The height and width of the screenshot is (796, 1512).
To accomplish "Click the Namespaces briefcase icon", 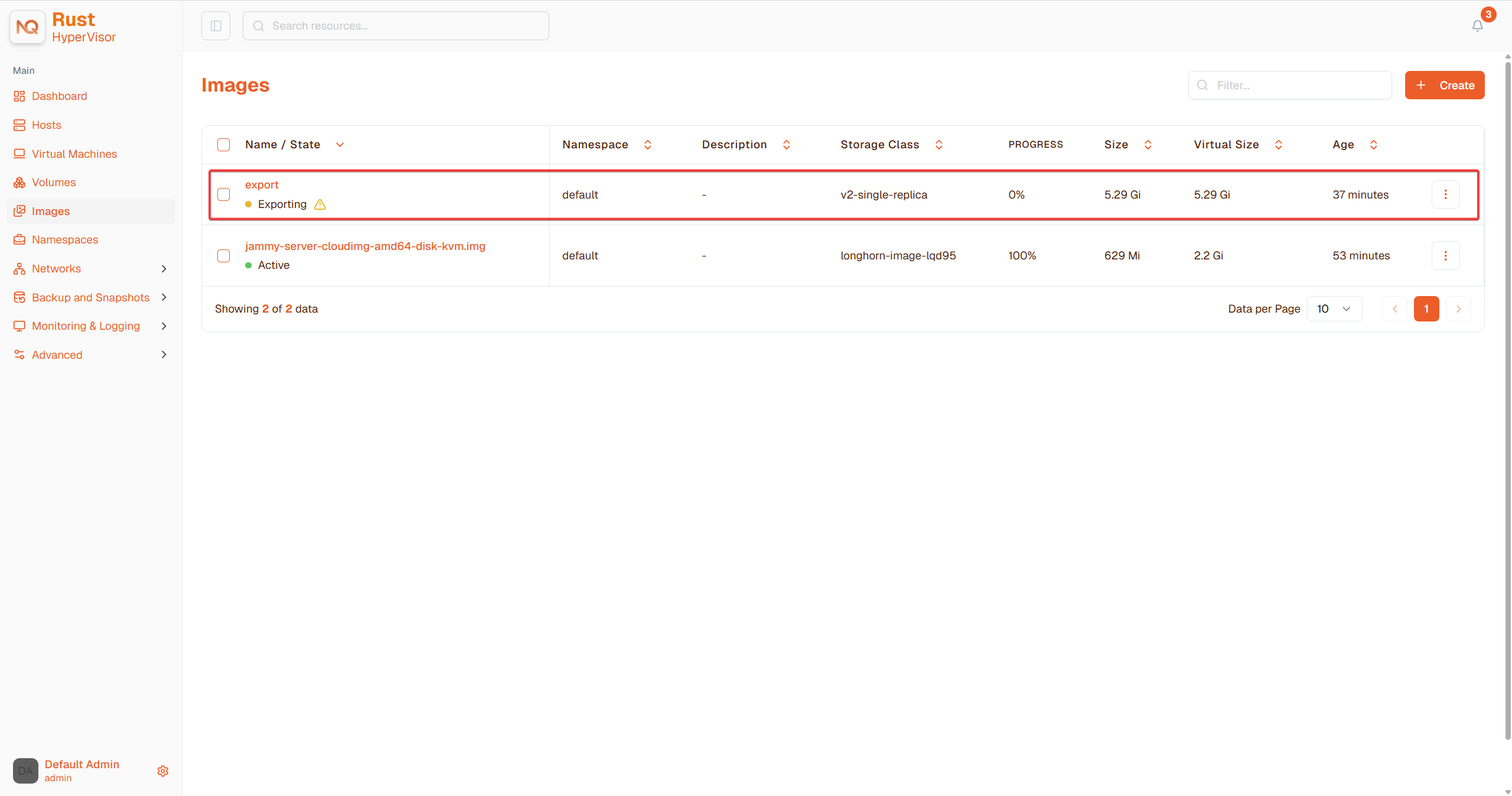I will tap(19, 240).
